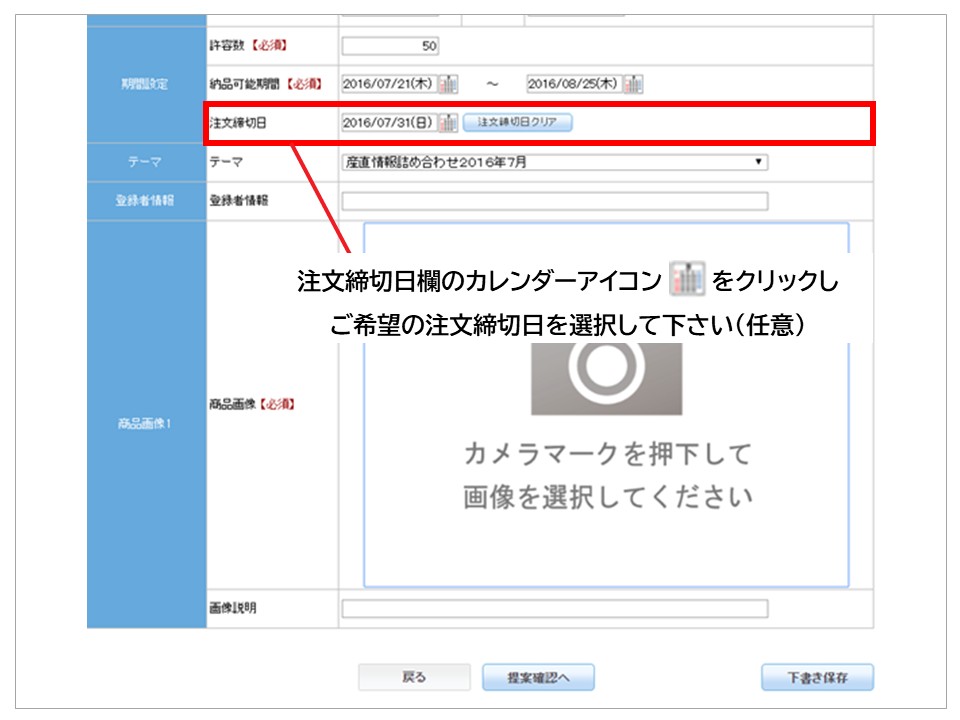Open calendar icon for delivery end date

(x=633, y=85)
